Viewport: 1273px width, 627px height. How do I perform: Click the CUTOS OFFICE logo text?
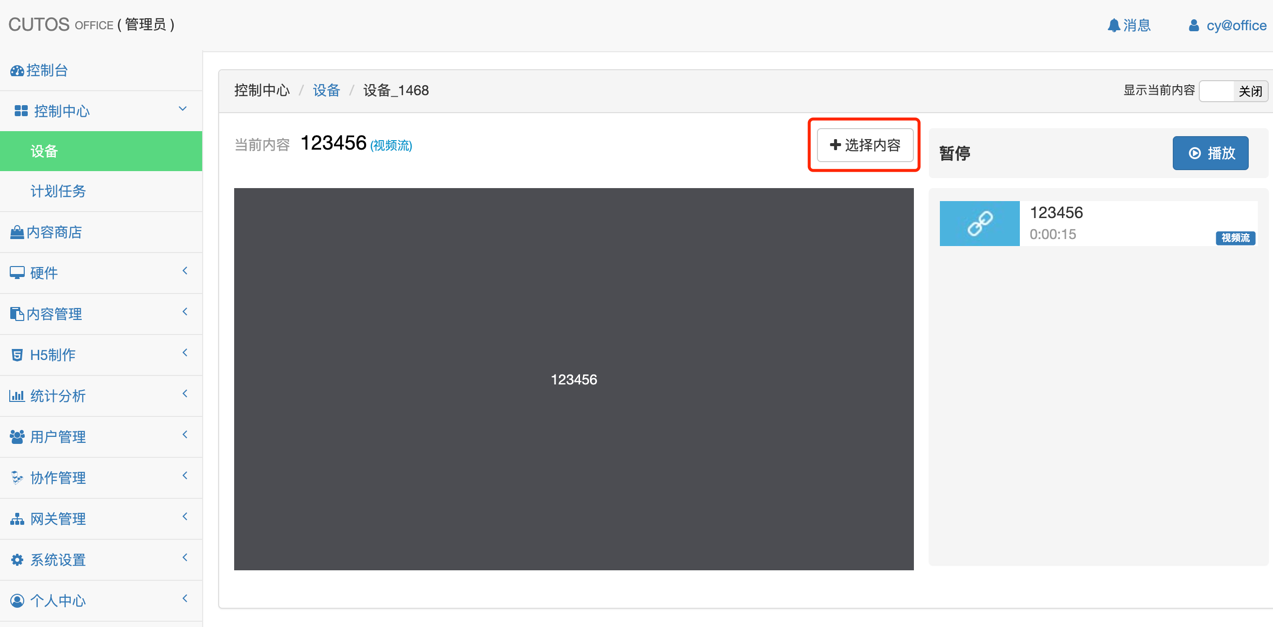pos(61,25)
